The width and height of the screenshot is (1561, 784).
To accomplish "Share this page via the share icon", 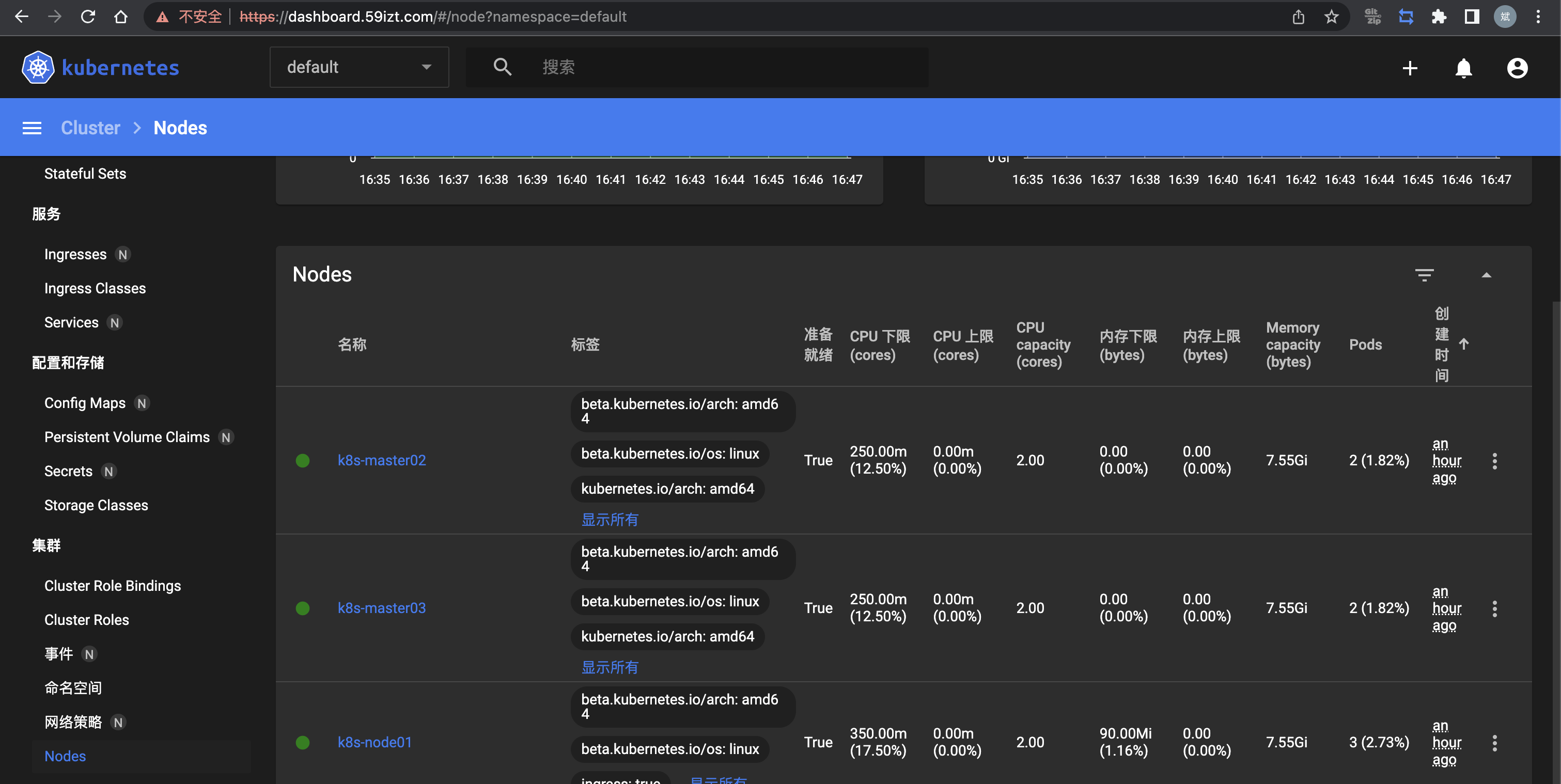I will (1298, 17).
